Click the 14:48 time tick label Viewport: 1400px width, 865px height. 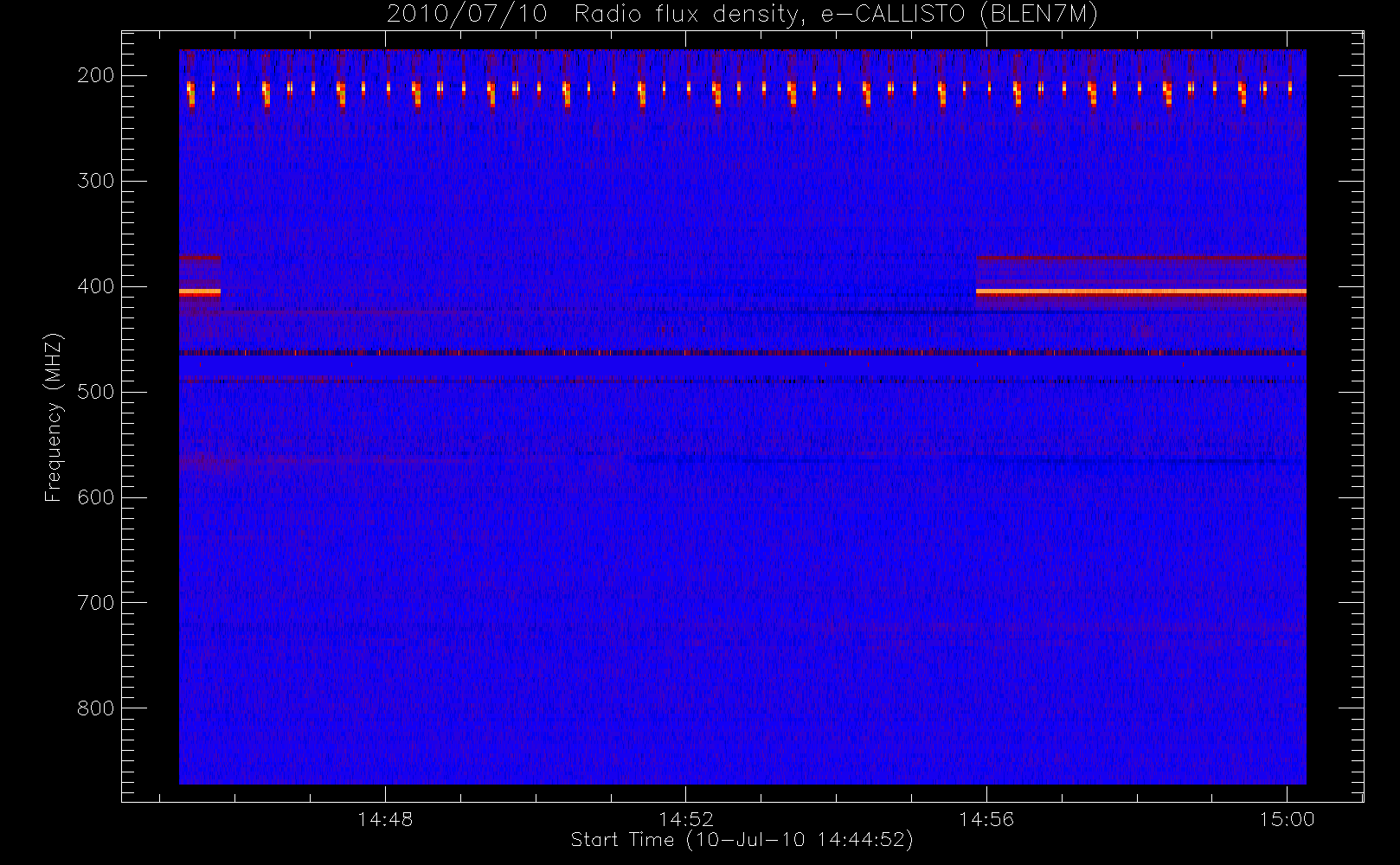pyautogui.click(x=385, y=819)
